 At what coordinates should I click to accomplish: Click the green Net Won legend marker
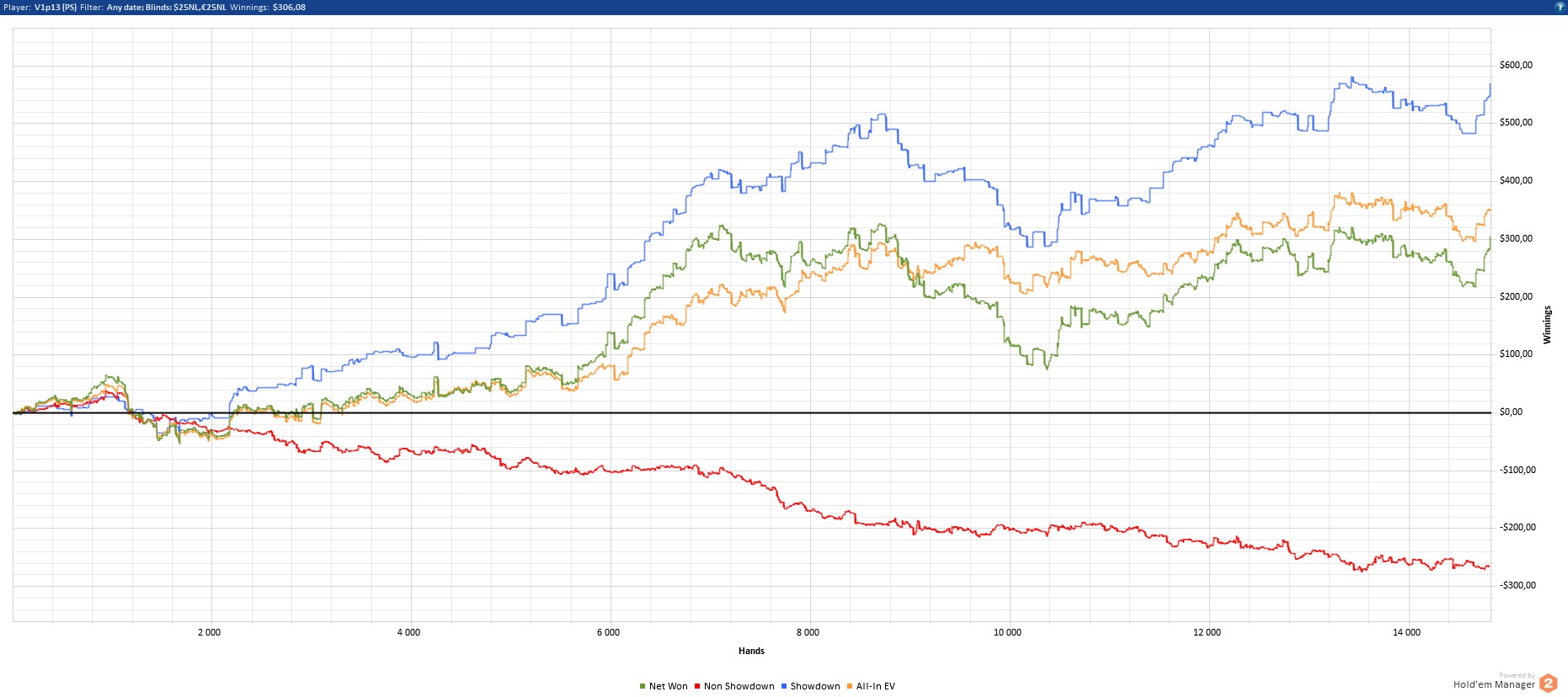(x=643, y=687)
